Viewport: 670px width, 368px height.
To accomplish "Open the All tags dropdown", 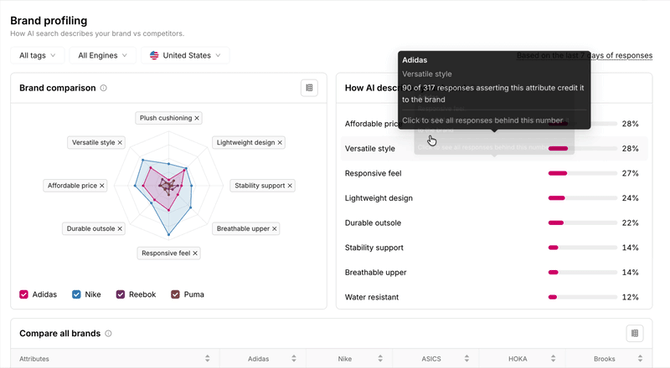I will pos(37,56).
